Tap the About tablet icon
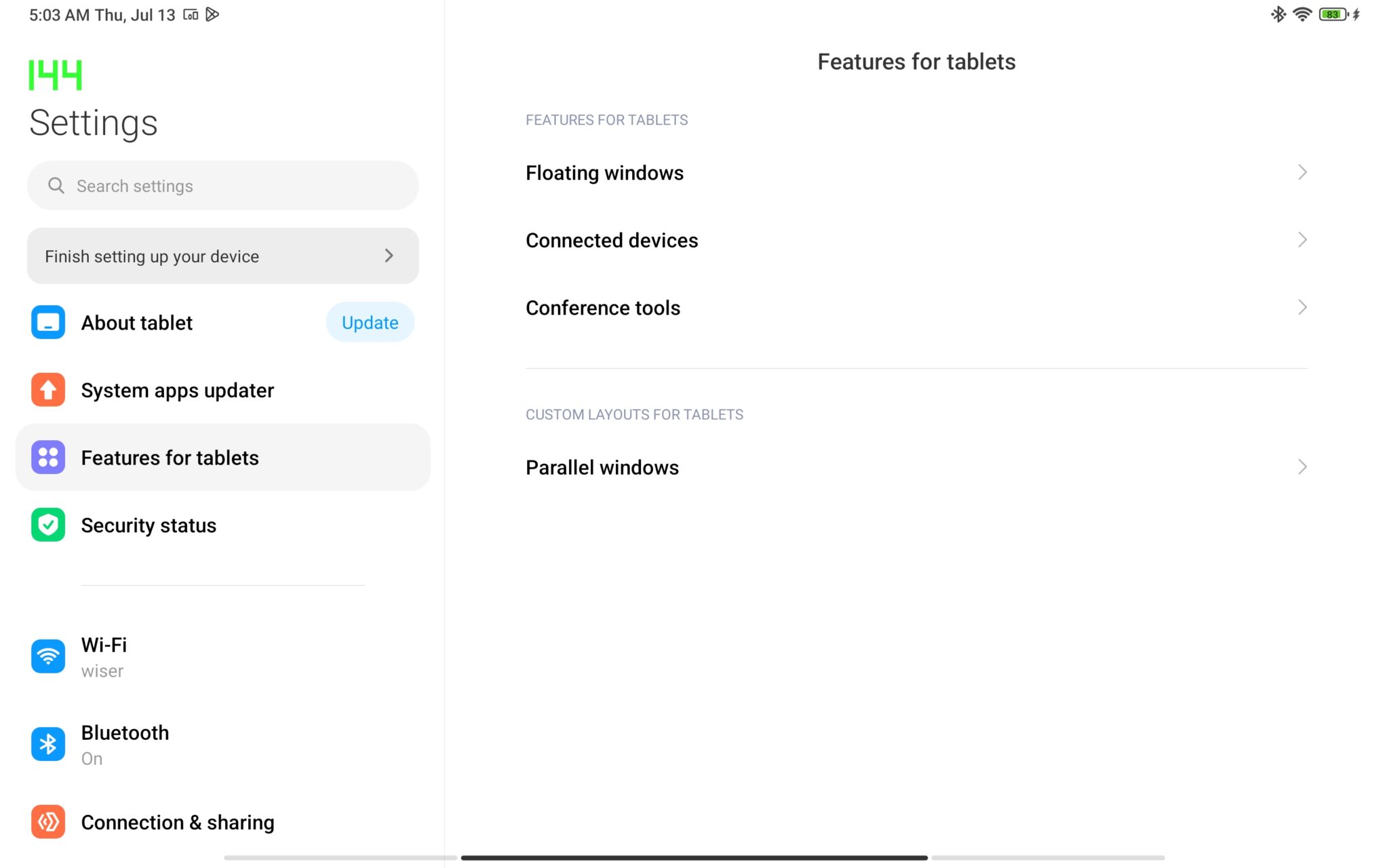This screenshot has height=868, width=1389. (48, 322)
